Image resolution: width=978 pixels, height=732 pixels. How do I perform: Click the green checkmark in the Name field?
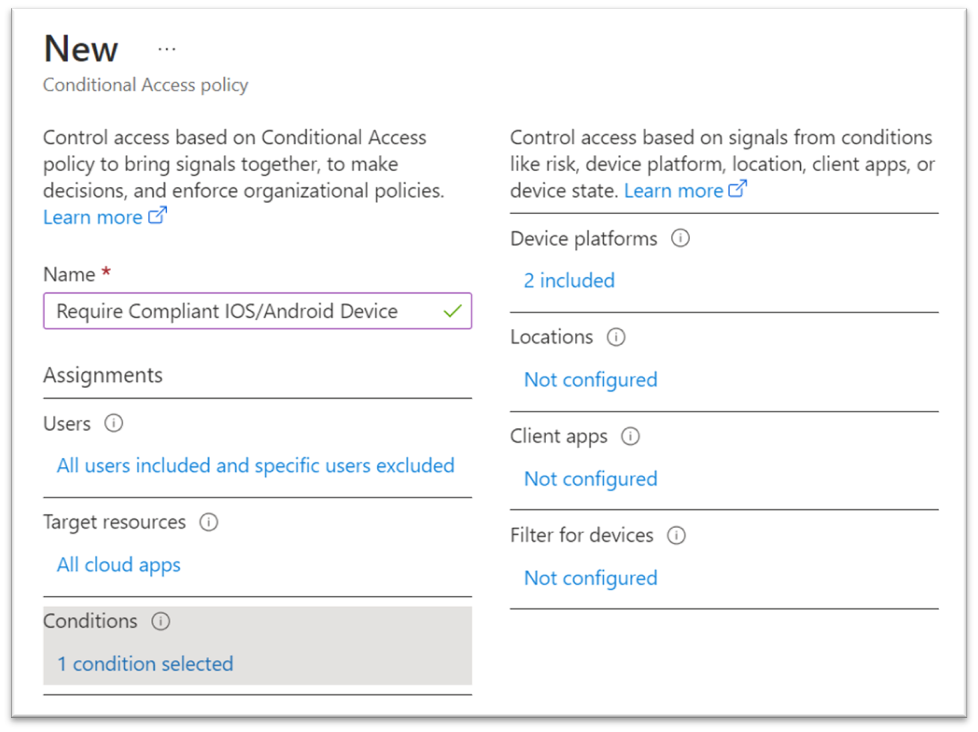tap(452, 311)
